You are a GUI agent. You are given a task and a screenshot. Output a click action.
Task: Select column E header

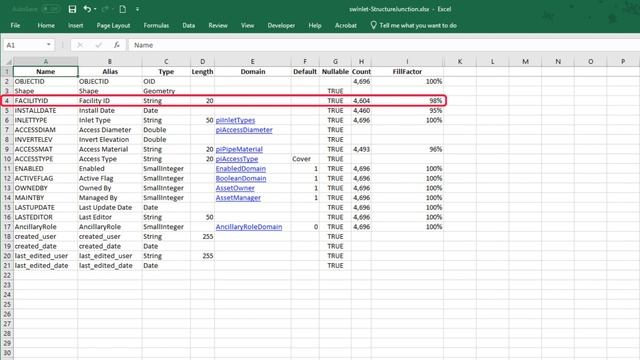tap(253, 62)
